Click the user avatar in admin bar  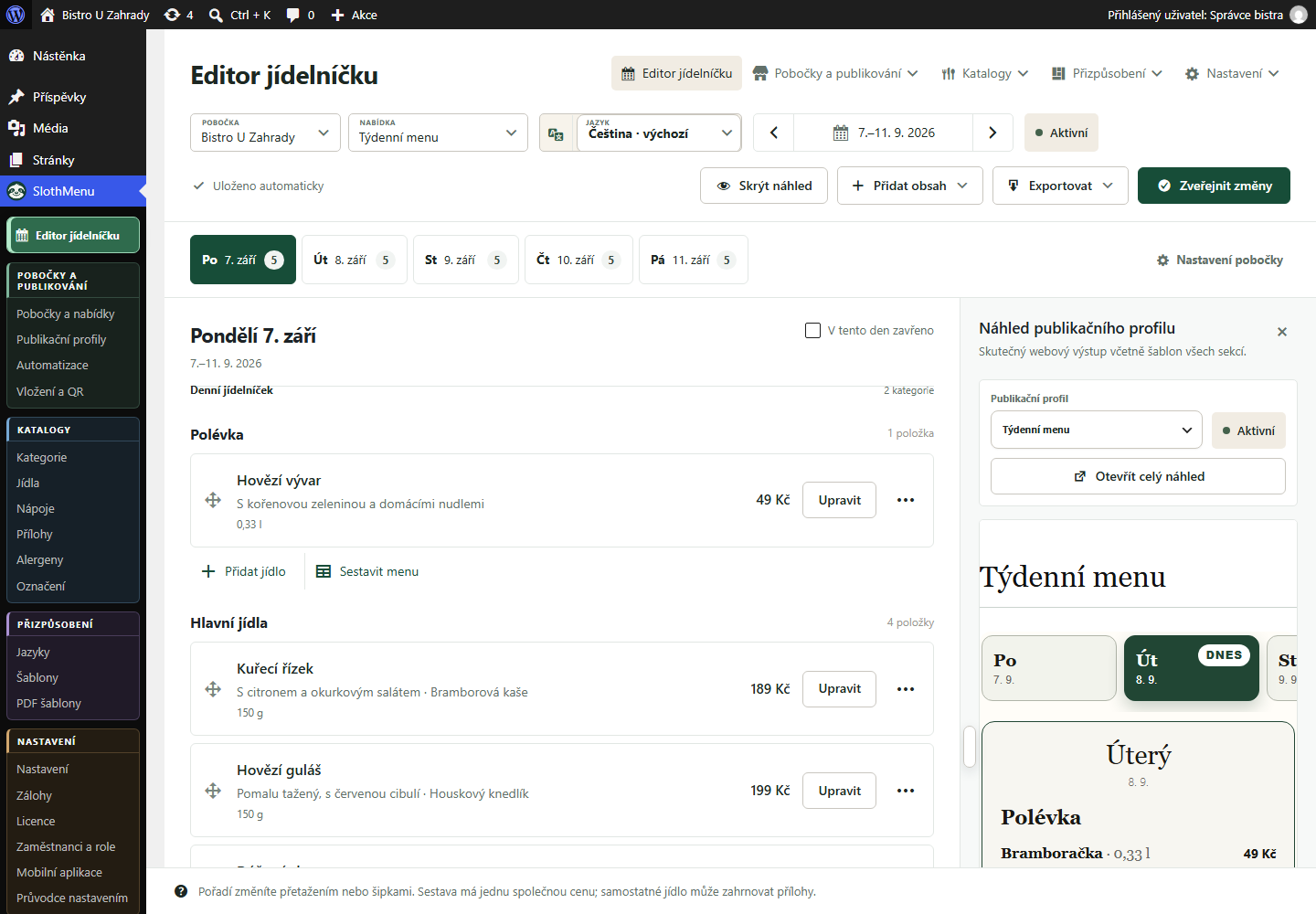1298,15
